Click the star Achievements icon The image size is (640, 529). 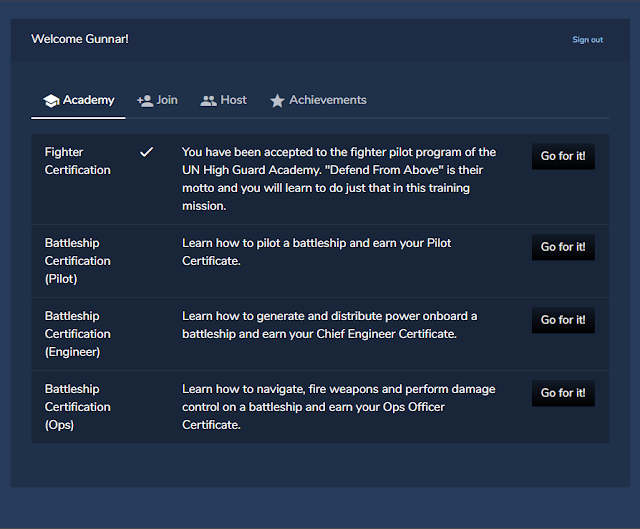[277, 101]
